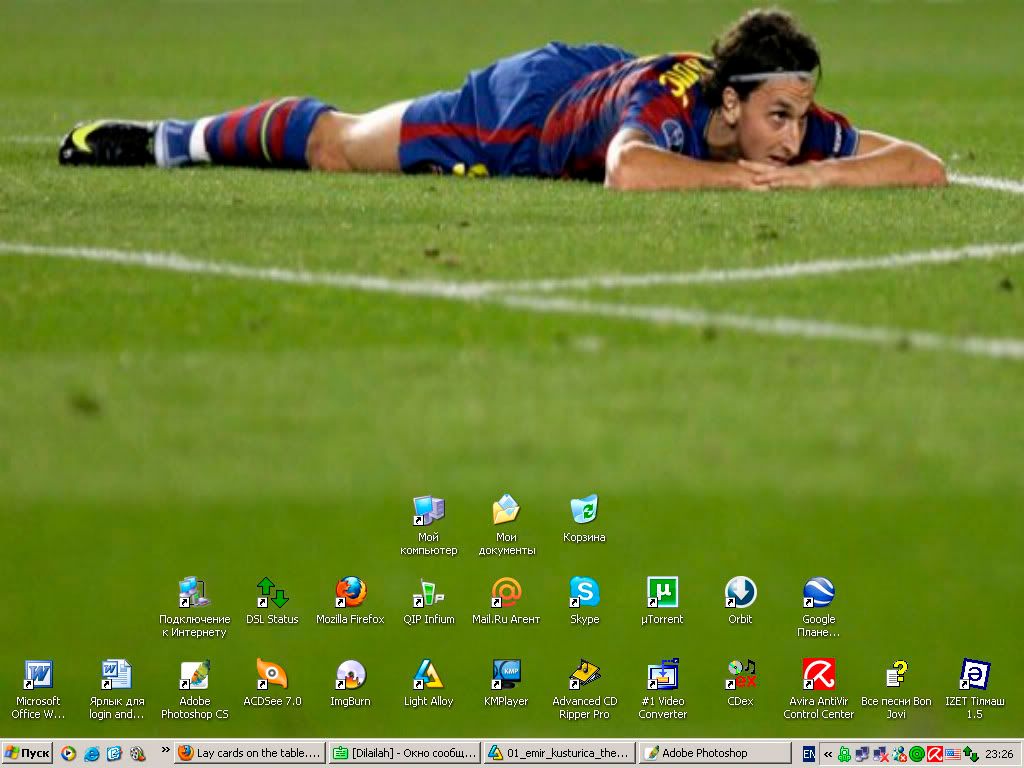Click the QIP Infium desktop icon
This screenshot has width=1024, height=768.
428,593
